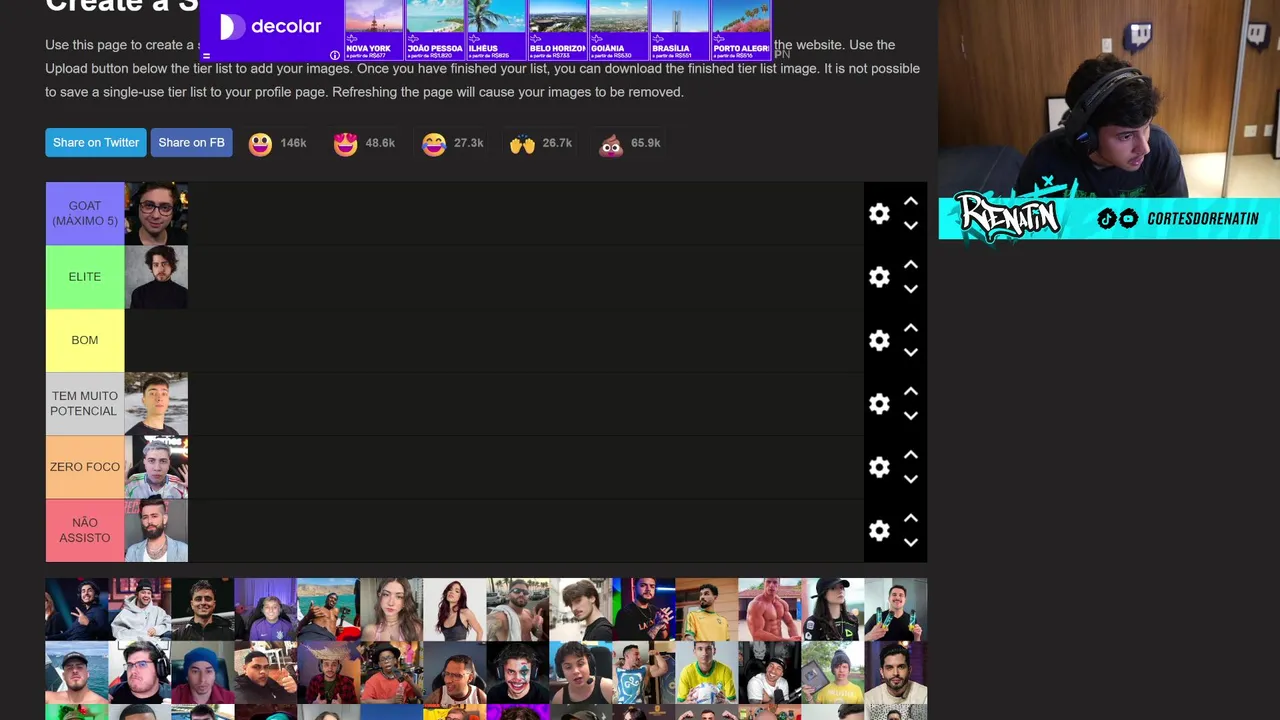
Task: Open Brasília destination in ad banner
Action: [679, 30]
